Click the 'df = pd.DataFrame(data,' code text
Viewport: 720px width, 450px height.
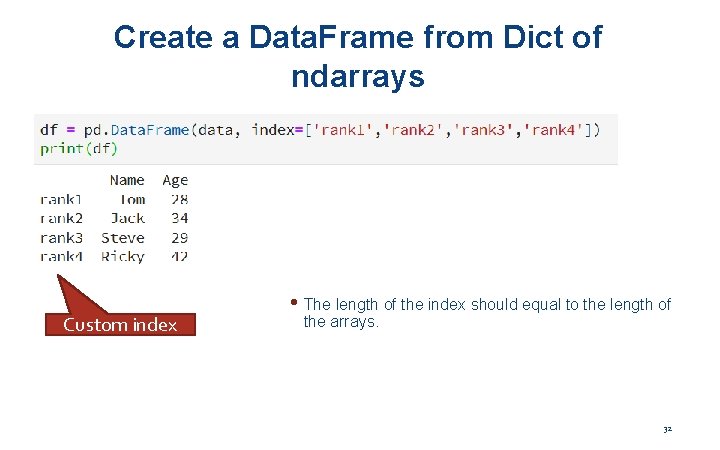(140, 130)
